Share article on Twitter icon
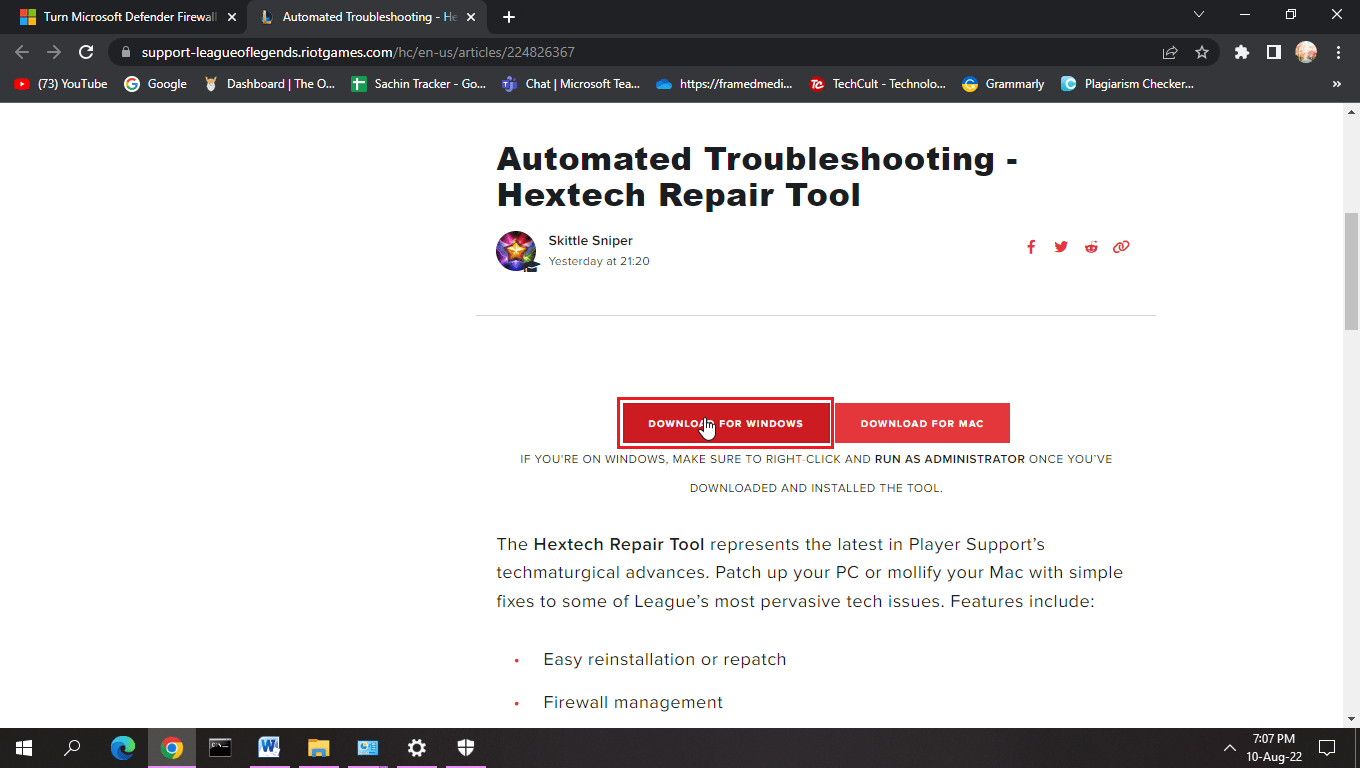 click(1061, 247)
